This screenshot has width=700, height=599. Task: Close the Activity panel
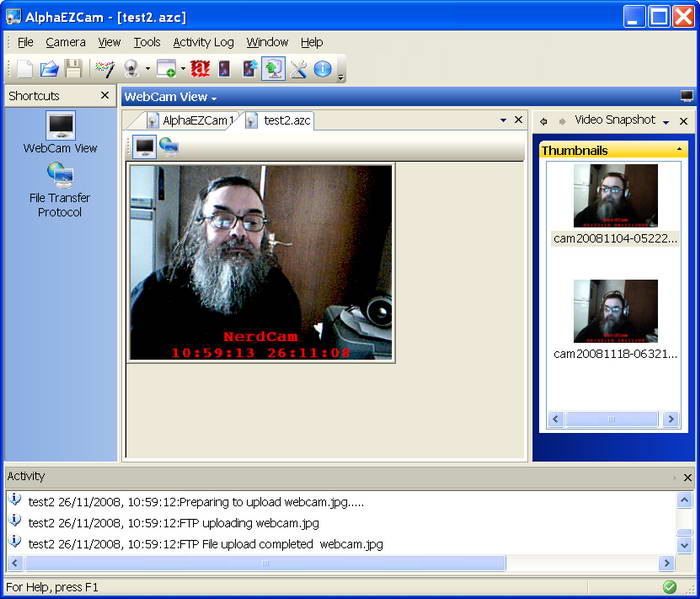[x=688, y=478]
